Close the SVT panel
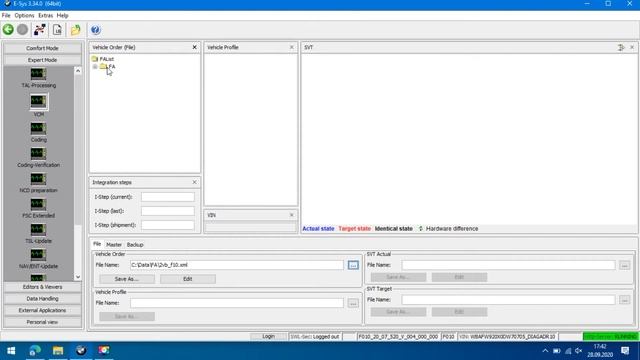This screenshot has width=640, height=360. point(632,47)
